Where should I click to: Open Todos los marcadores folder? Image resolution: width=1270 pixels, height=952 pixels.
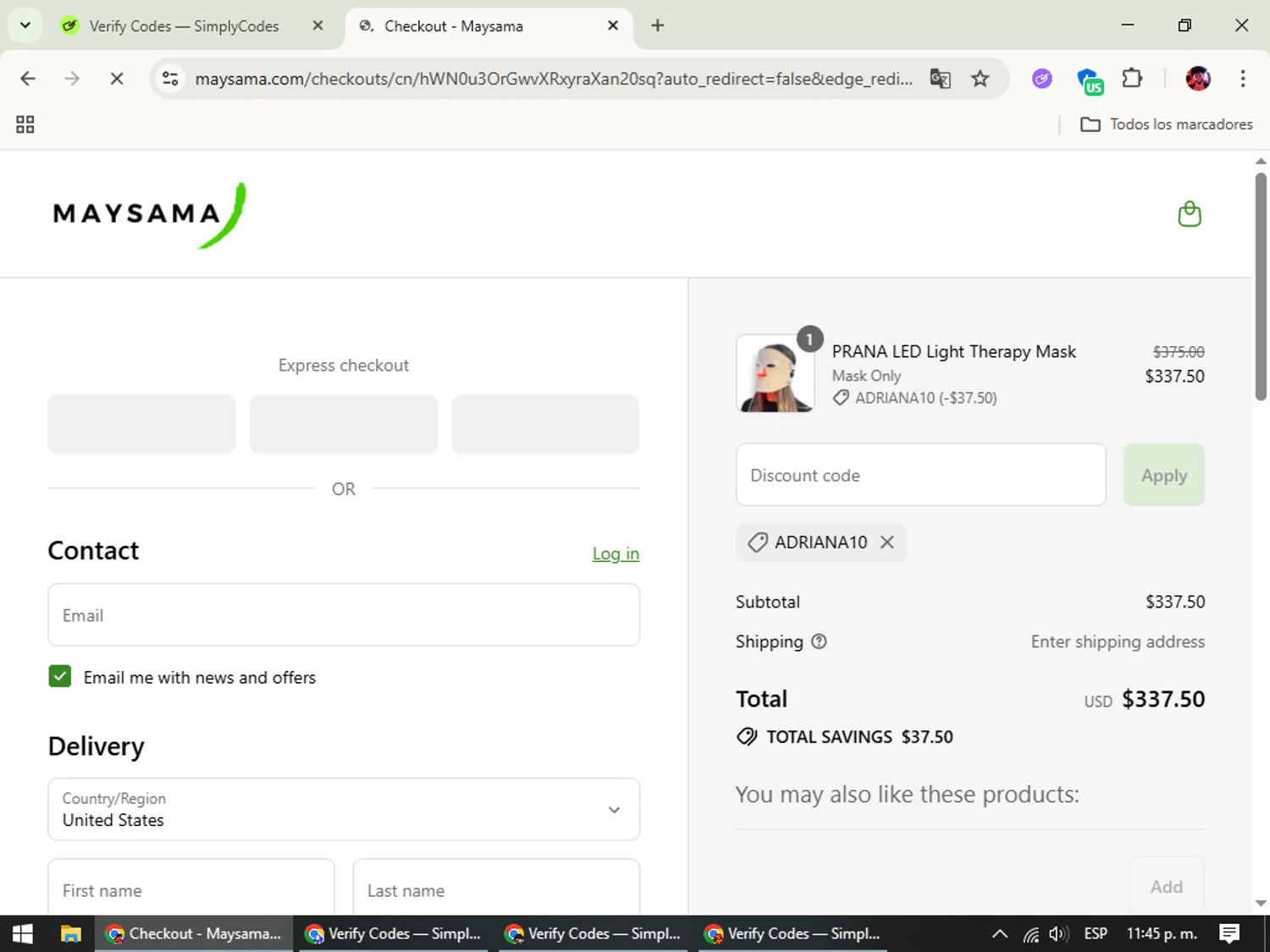coord(1166,124)
